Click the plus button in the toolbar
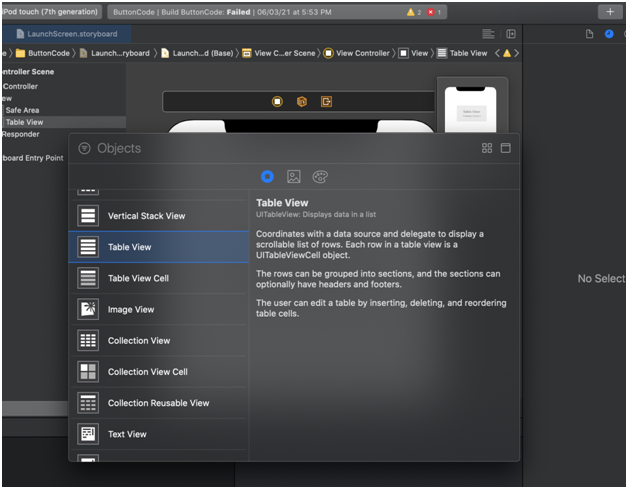The image size is (628, 489). (610, 12)
